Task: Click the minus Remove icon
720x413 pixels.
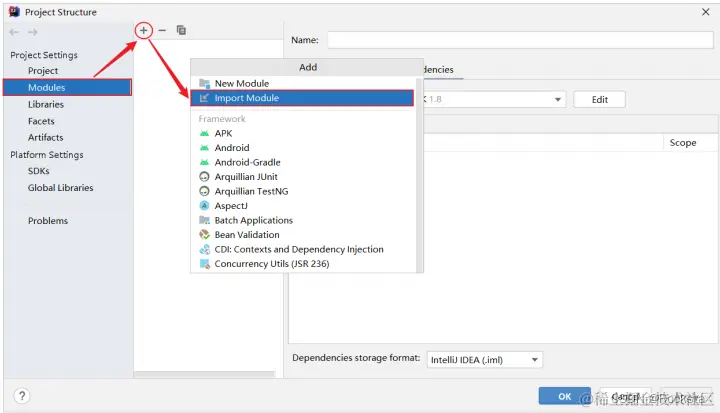Action: click(x=162, y=31)
